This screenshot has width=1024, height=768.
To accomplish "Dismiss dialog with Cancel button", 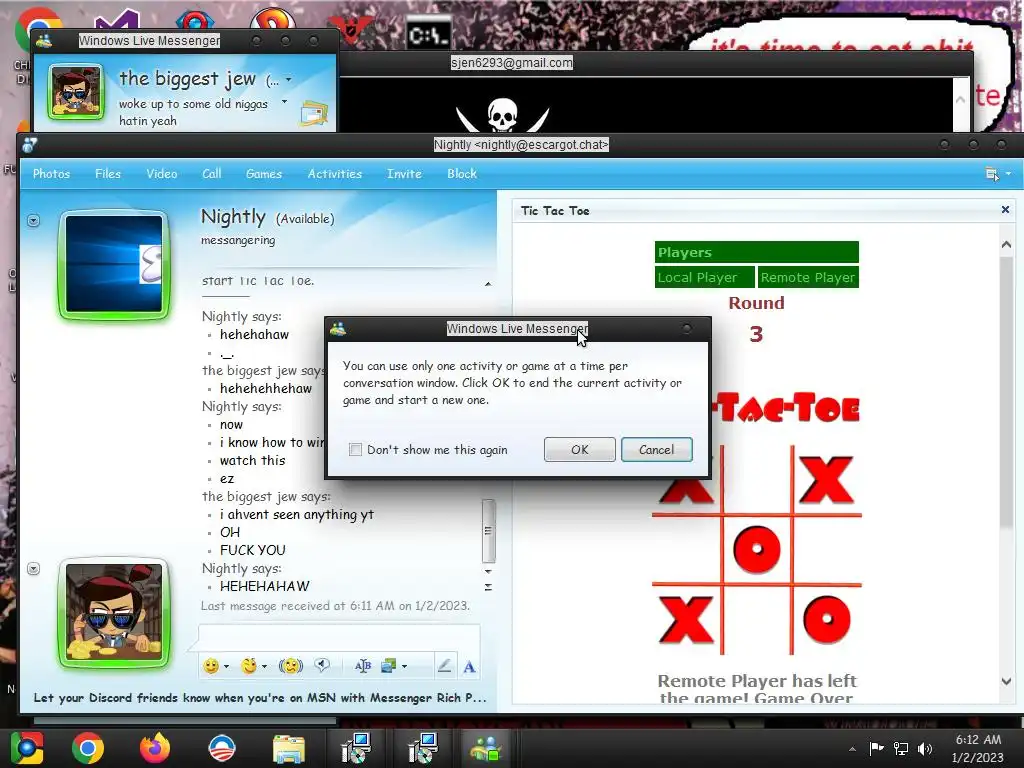I will pyautogui.click(x=656, y=449).
